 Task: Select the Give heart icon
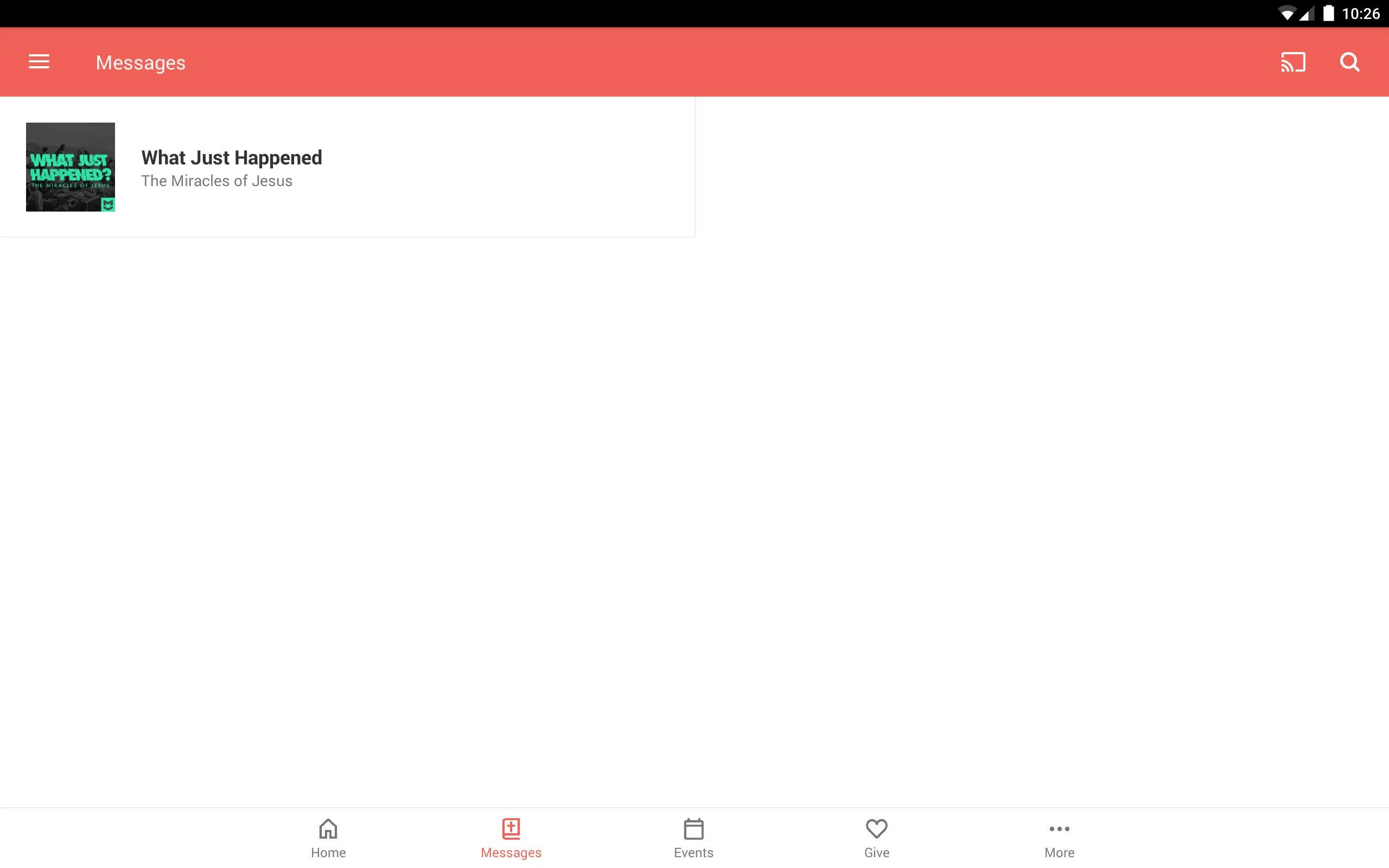[x=876, y=828]
